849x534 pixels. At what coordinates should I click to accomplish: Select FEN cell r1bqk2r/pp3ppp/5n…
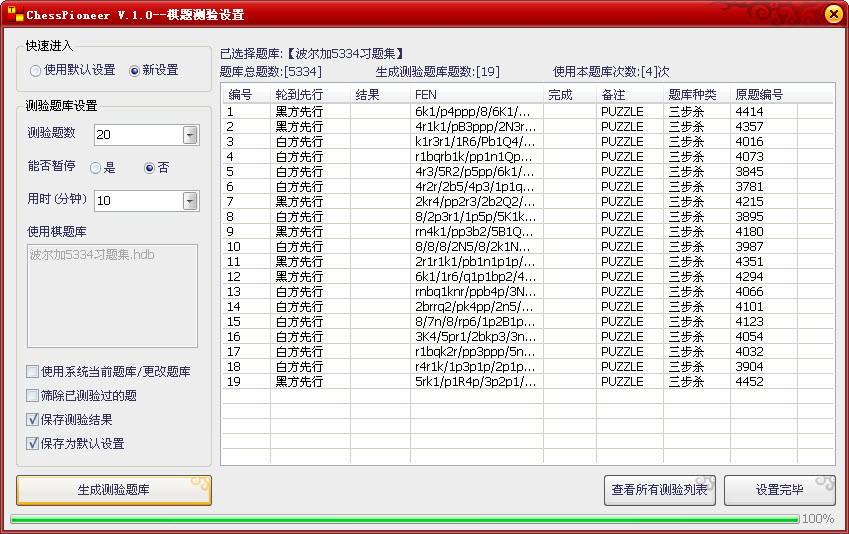[x=475, y=351]
